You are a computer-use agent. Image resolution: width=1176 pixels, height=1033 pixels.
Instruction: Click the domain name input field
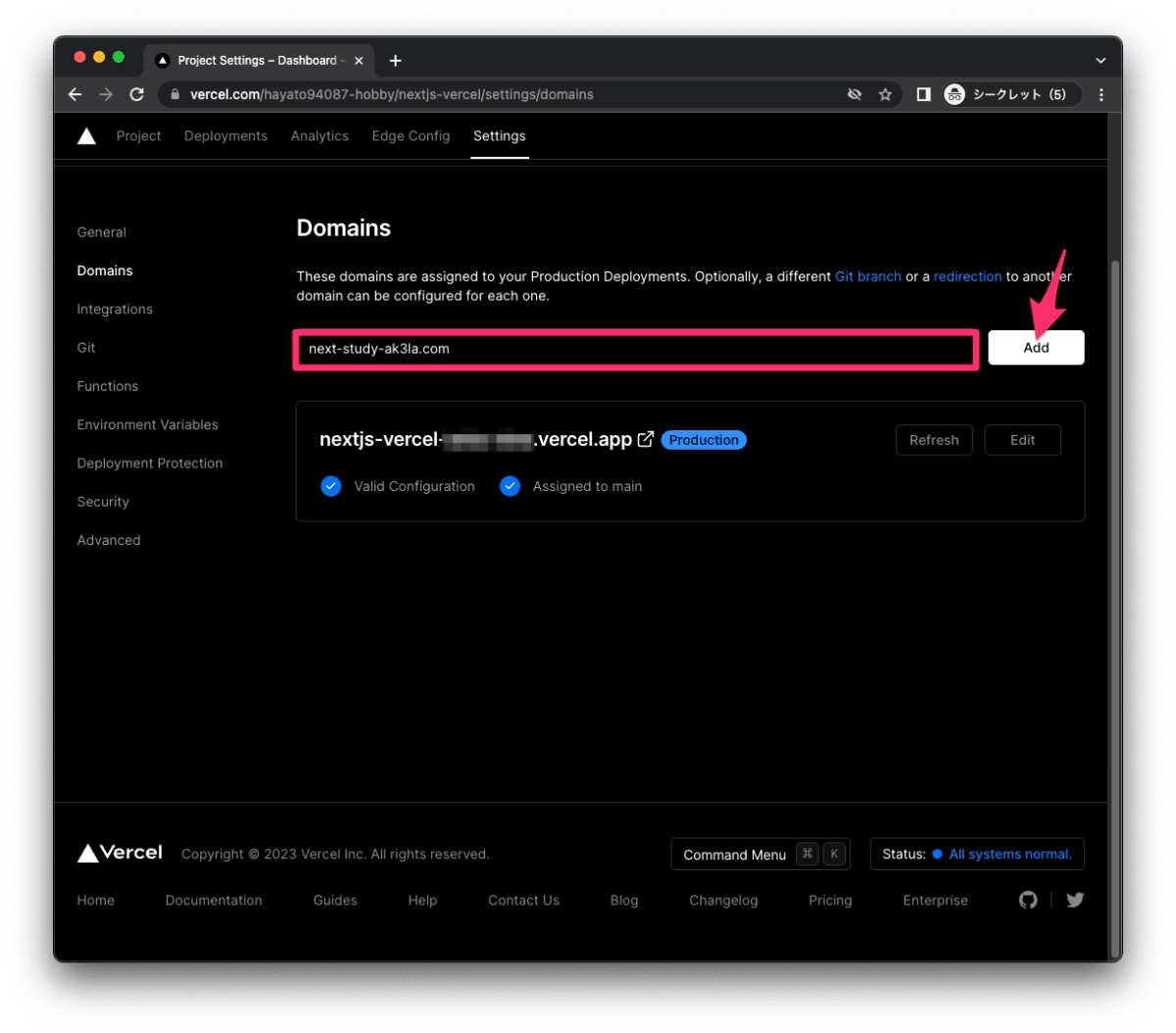click(x=635, y=349)
